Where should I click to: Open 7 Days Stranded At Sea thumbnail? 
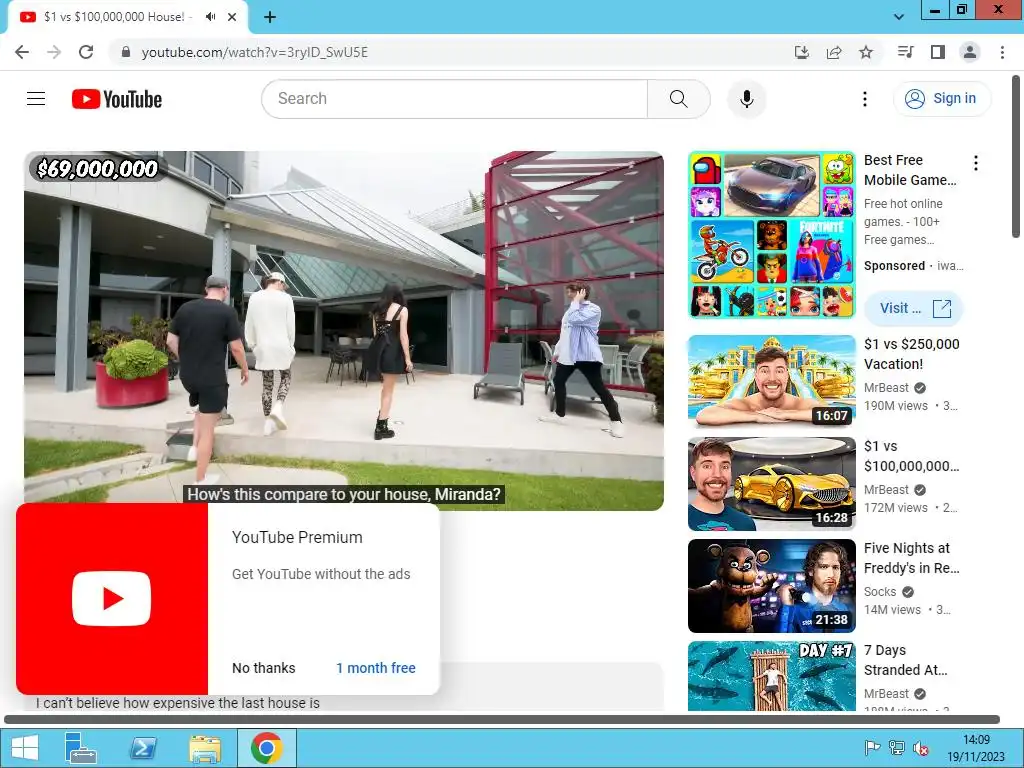click(x=771, y=676)
